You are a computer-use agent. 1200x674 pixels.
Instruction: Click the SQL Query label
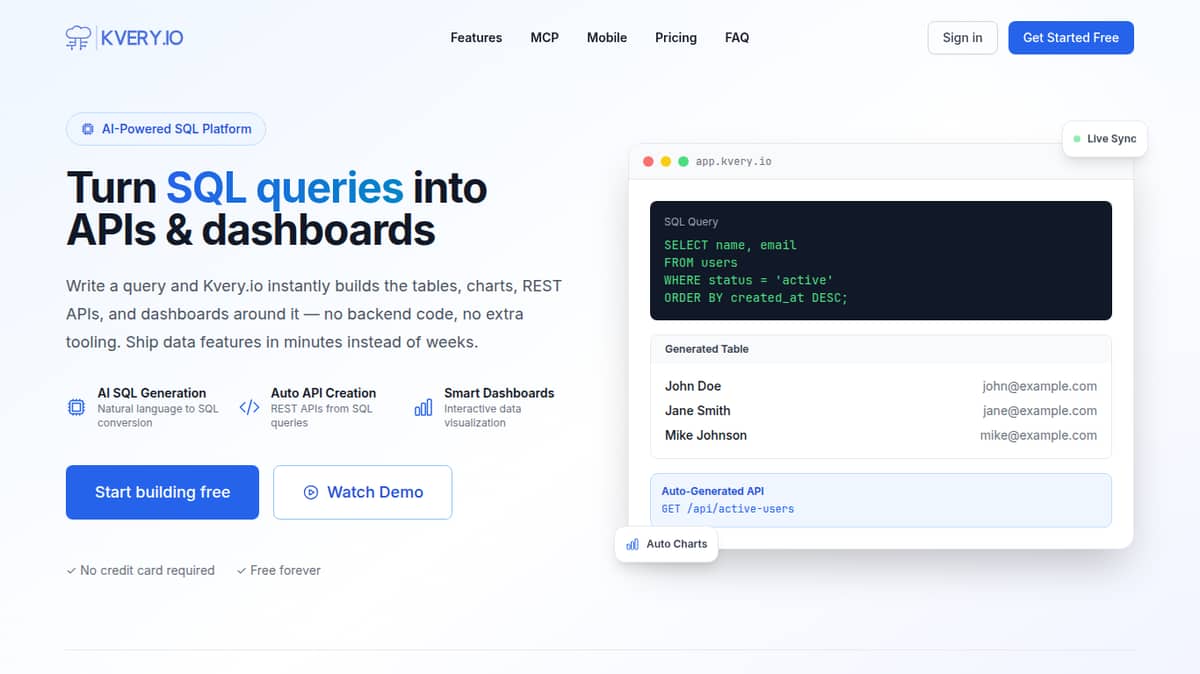(x=691, y=222)
